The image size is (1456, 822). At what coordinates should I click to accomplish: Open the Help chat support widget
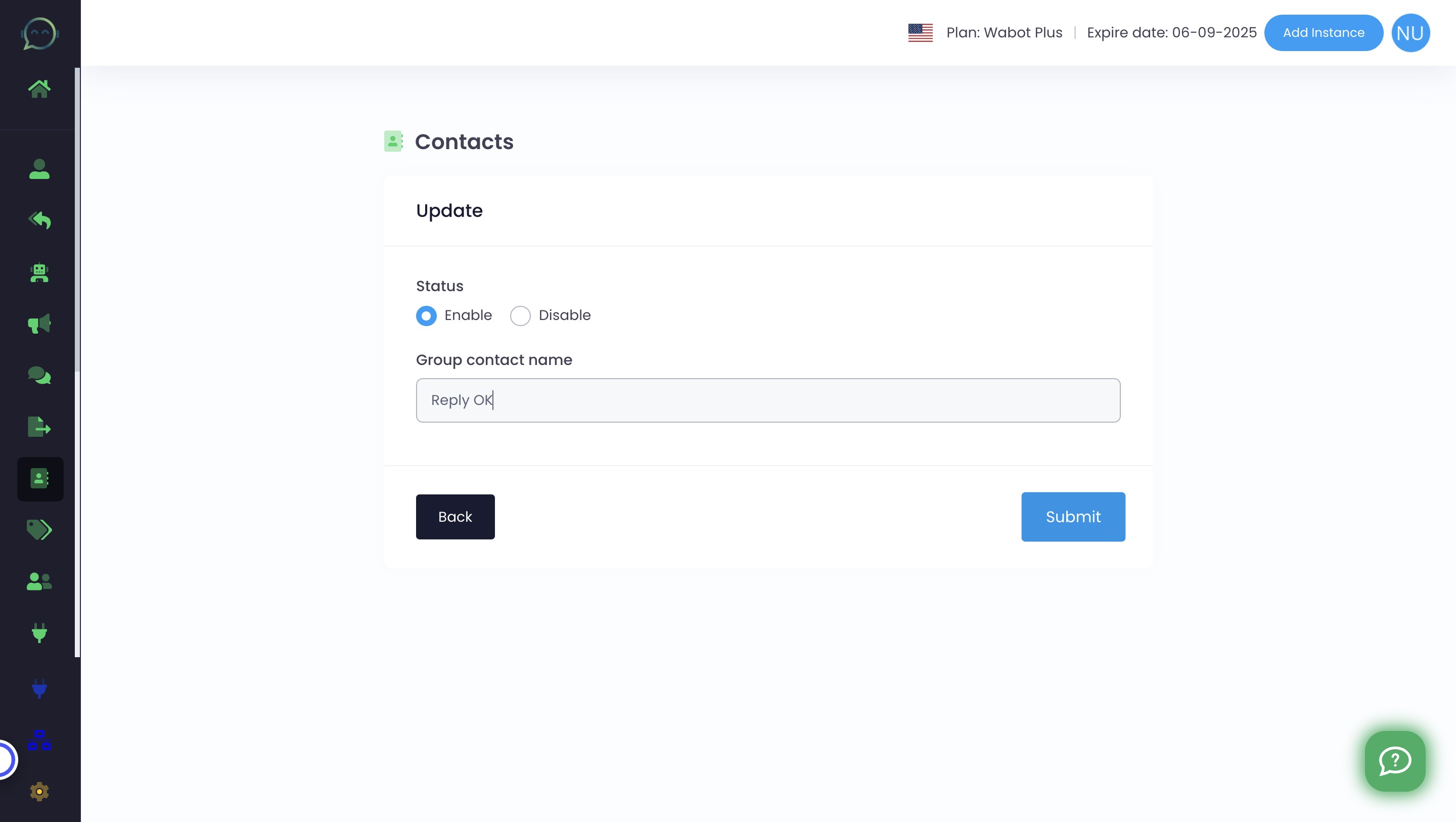(1395, 760)
